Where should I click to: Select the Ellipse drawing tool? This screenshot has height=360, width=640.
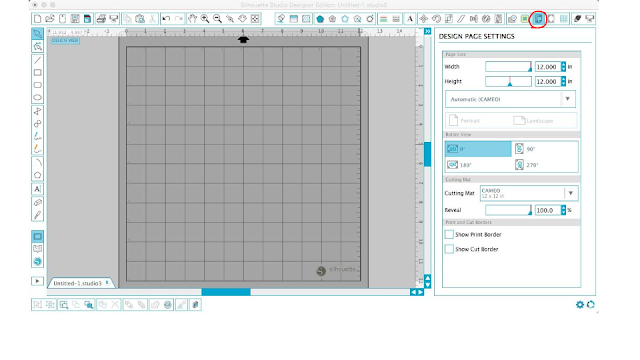pos(37,98)
